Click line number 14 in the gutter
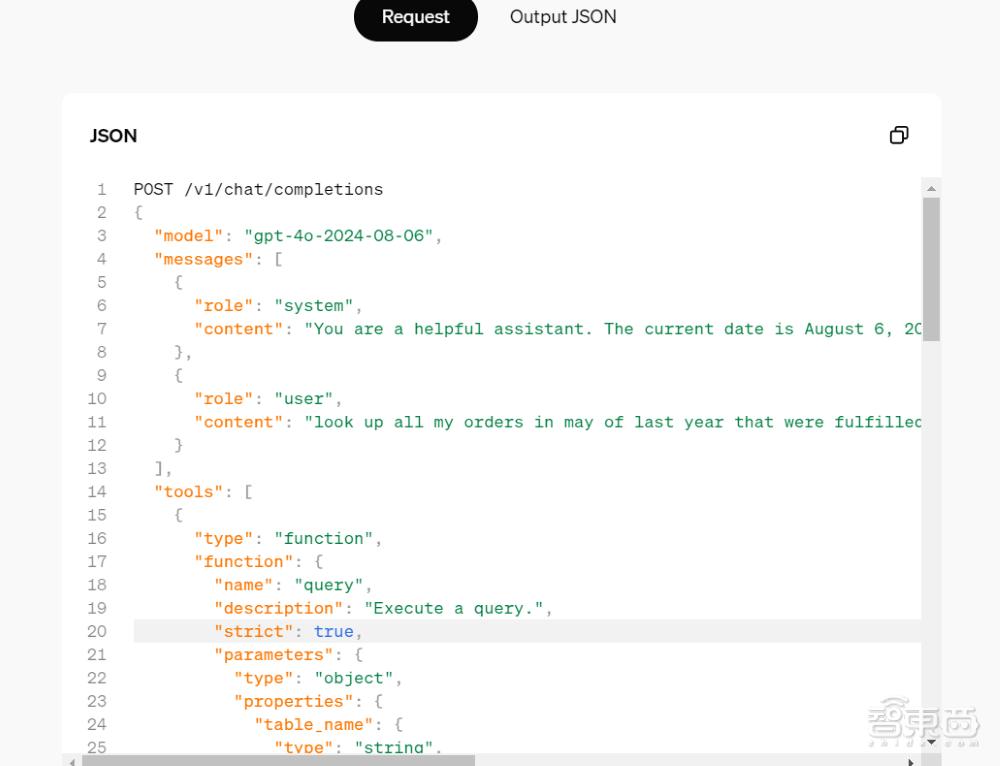 [x=97, y=492]
